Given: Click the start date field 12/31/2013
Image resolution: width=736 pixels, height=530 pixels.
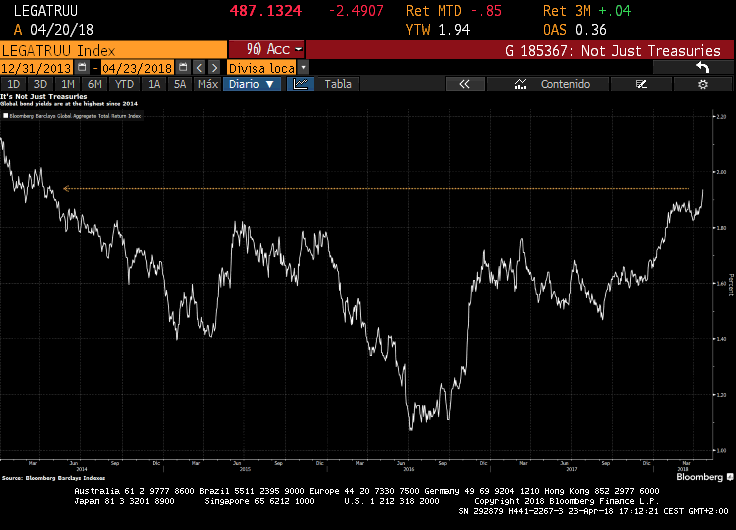Looking at the screenshot, I should point(37,68).
